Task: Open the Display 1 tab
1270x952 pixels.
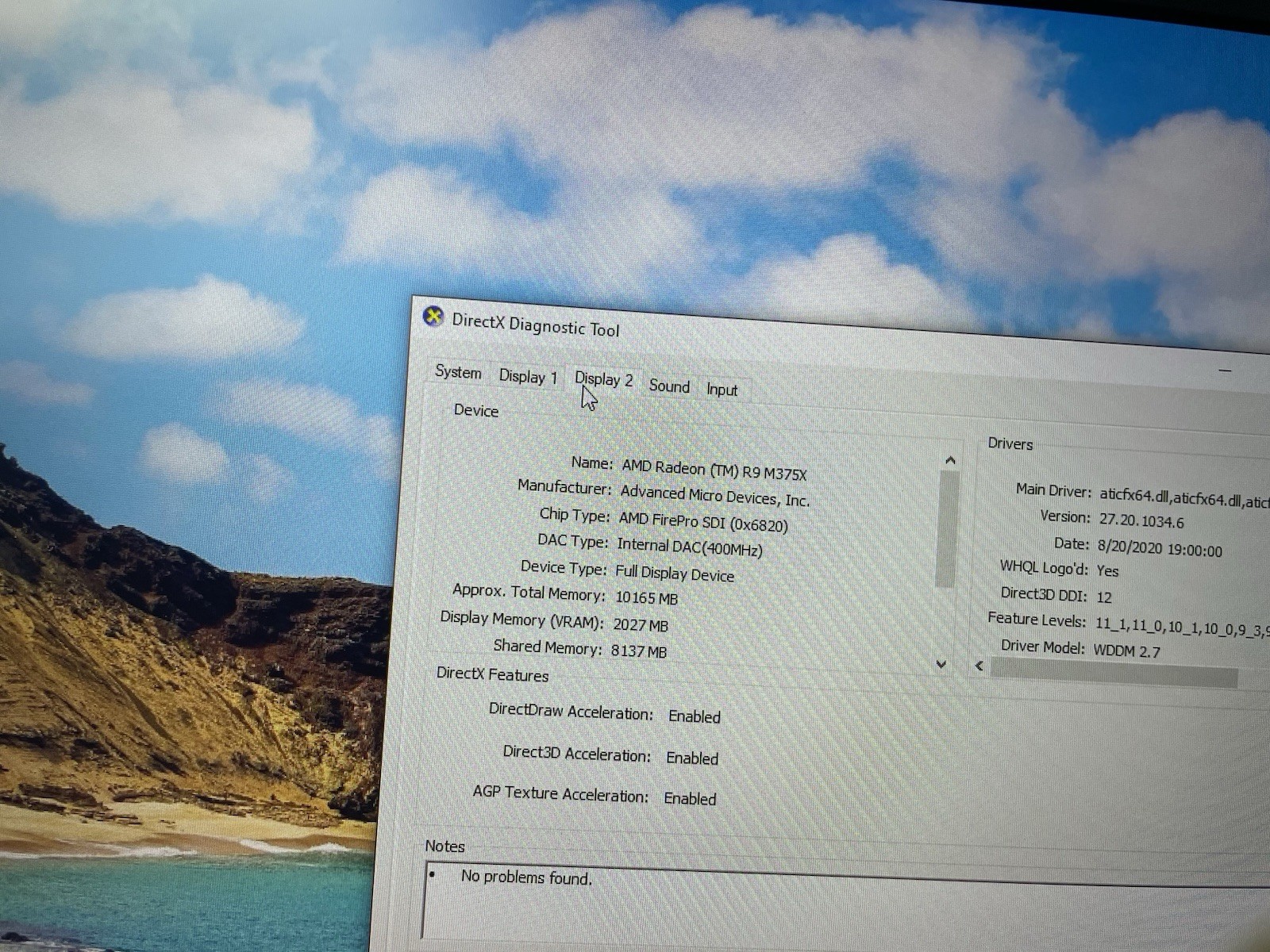Action: click(x=528, y=377)
